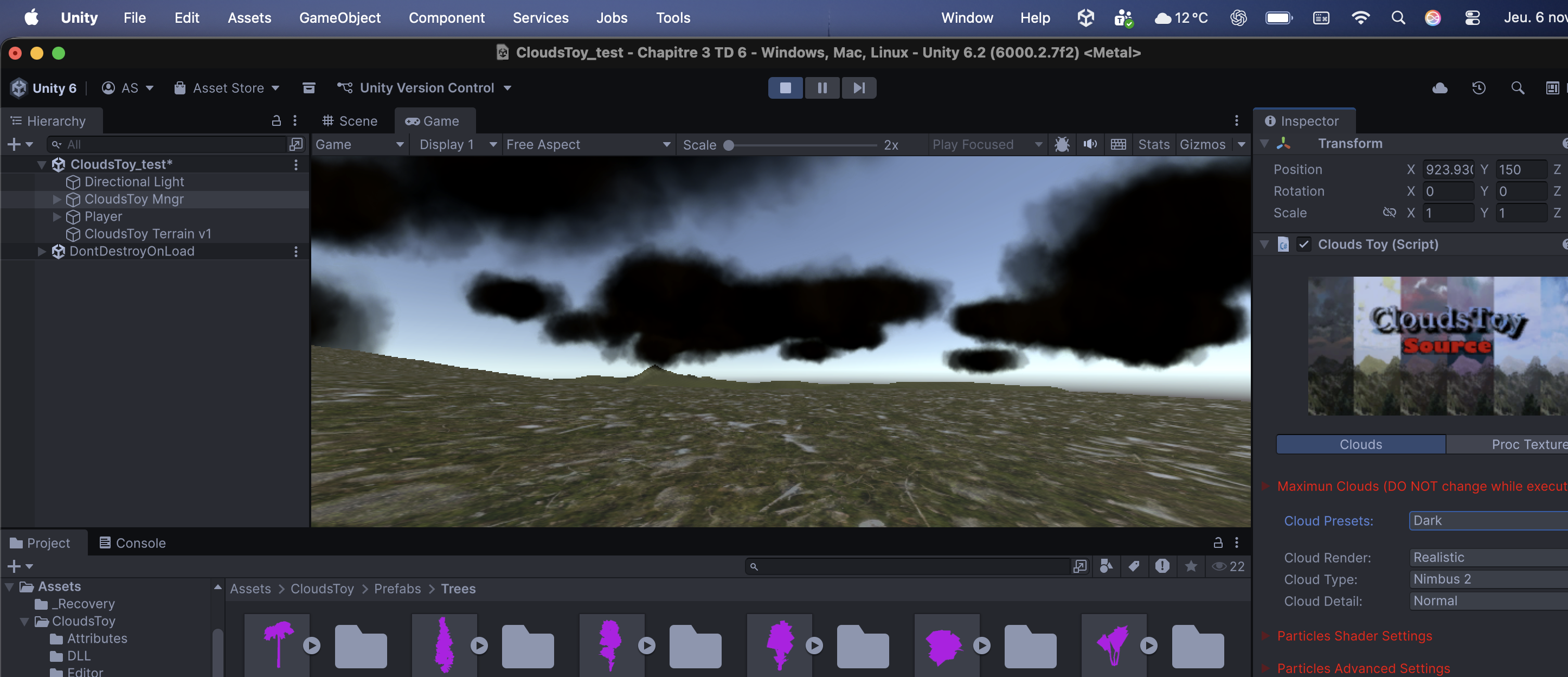Click the Step frame button
The height and width of the screenshot is (677, 1568).
[x=858, y=88]
